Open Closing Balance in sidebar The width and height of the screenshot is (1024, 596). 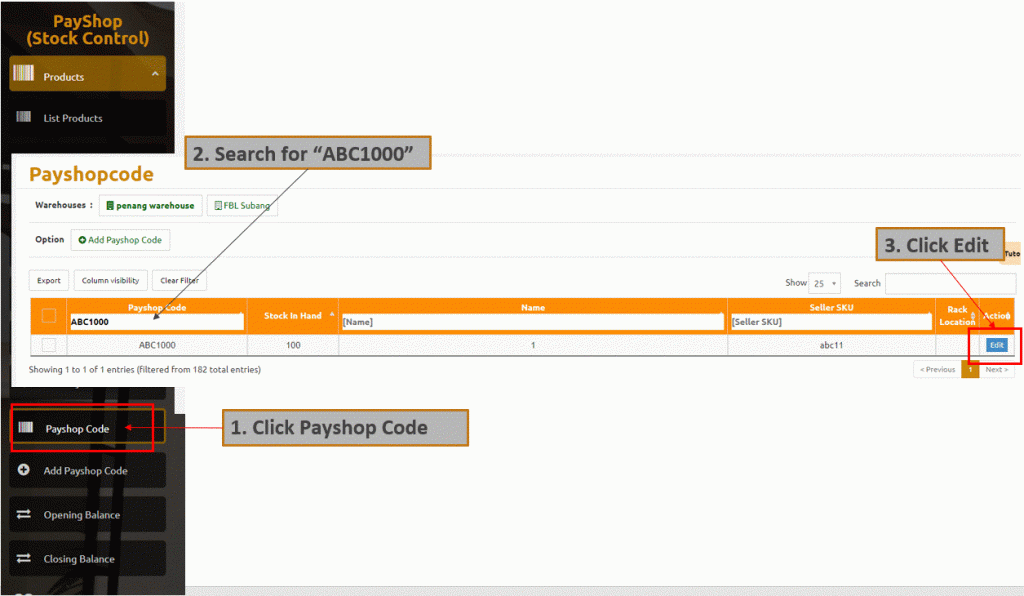tap(88, 559)
